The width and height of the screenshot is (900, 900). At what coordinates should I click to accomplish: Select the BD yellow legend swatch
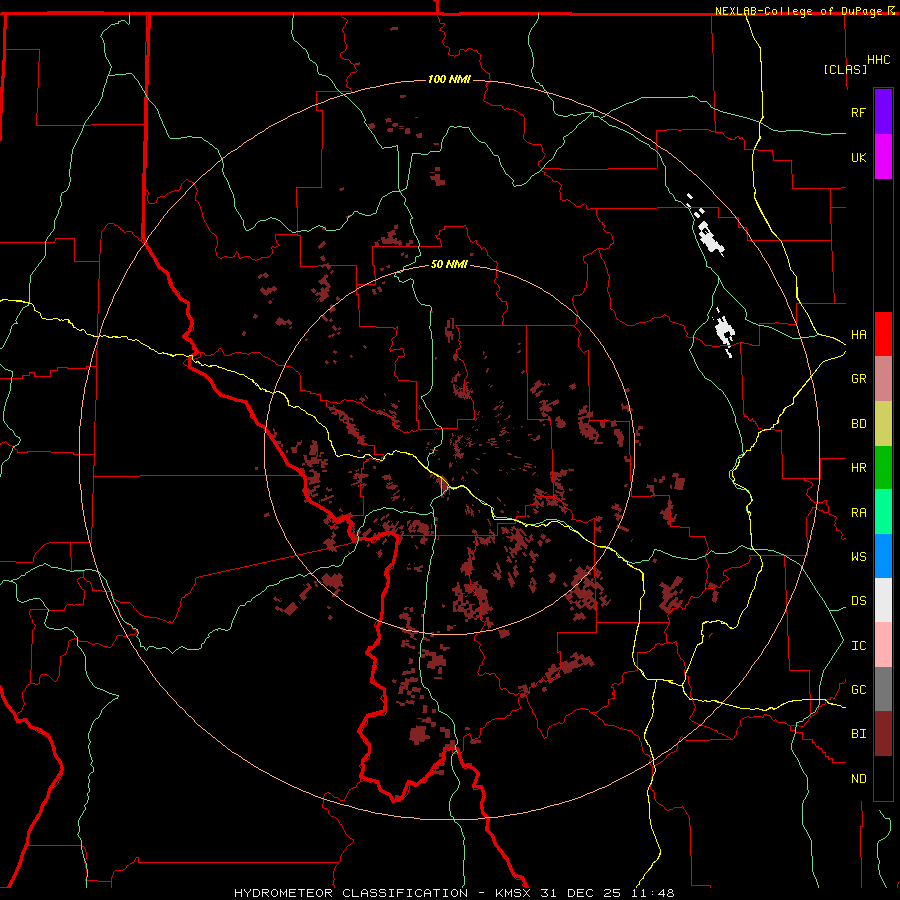[x=883, y=424]
